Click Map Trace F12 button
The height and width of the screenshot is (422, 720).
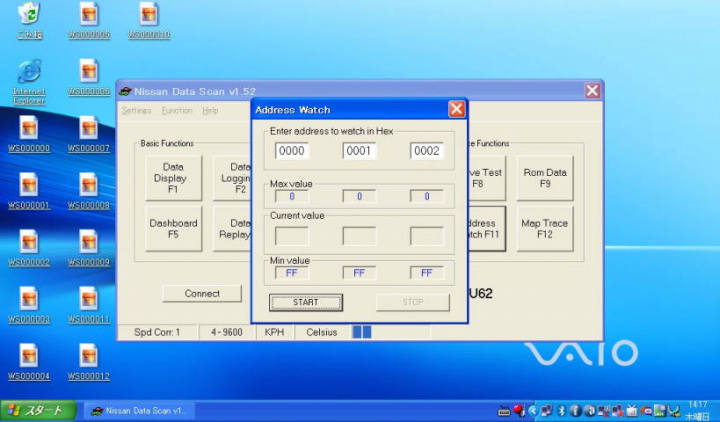coord(545,228)
